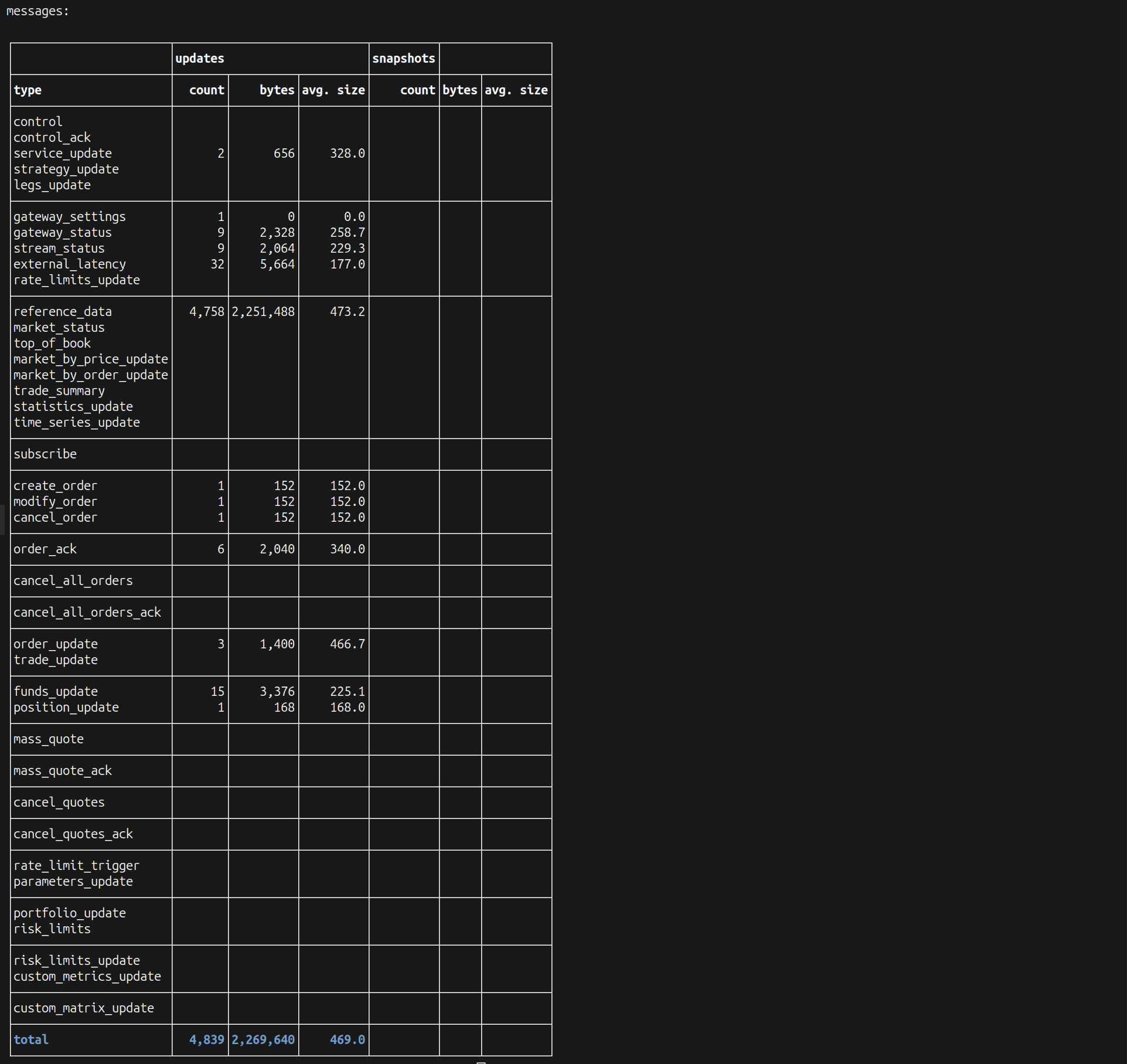
Task: Click the 1,400 bytes value
Action: pos(277,644)
